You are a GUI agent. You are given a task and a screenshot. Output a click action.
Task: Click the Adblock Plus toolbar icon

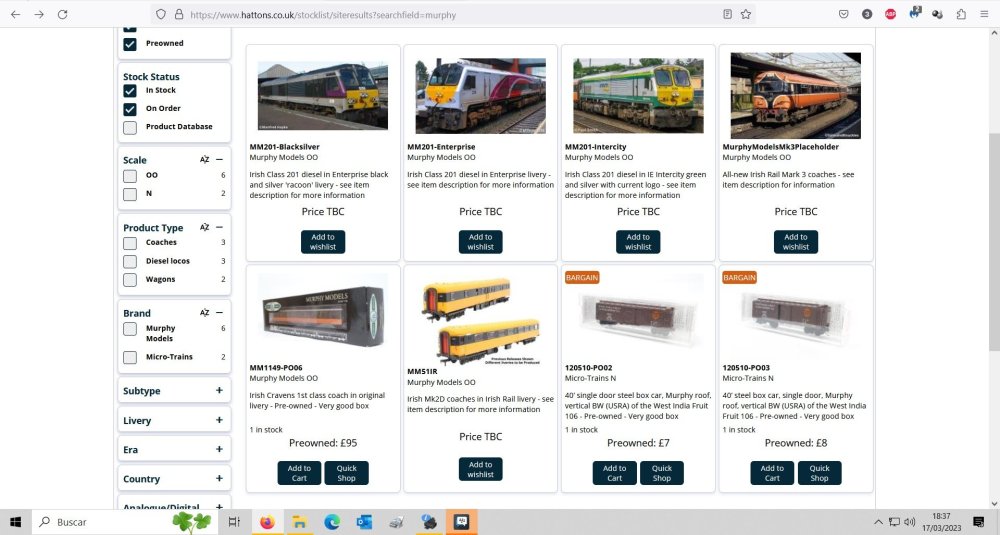click(x=890, y=14)
